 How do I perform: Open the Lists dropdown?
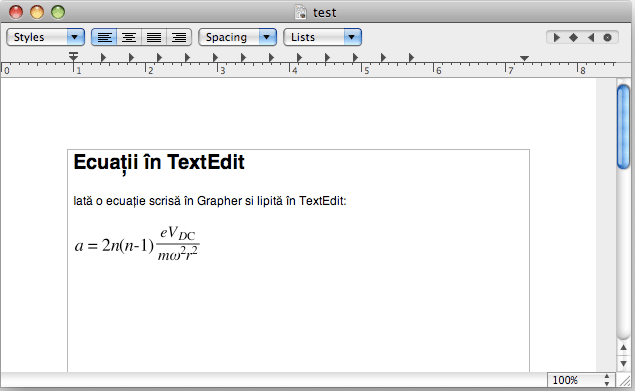322,37
